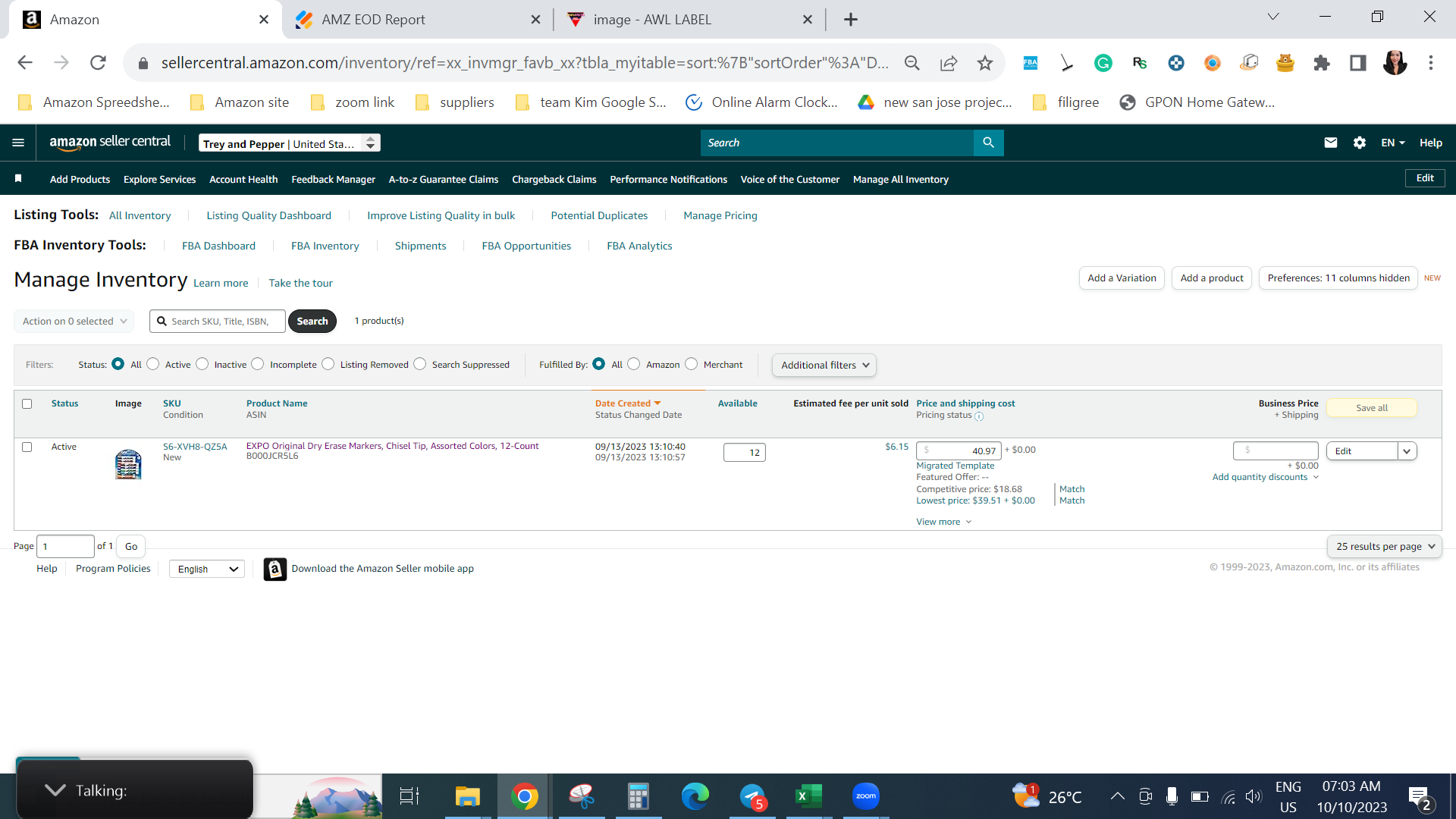Select the Listing Removed status filter
Screen dimensions: 1456x819
click(328, 364)
